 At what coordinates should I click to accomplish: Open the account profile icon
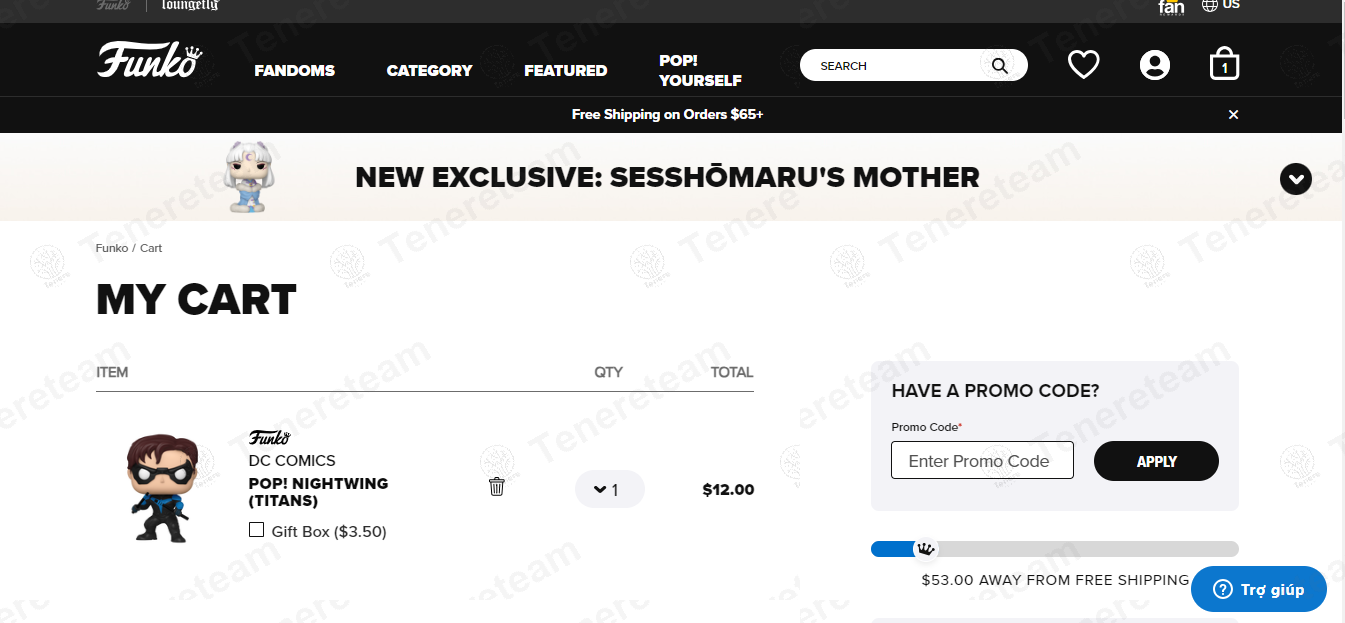pyautogui.click(x=1154, y=66)
